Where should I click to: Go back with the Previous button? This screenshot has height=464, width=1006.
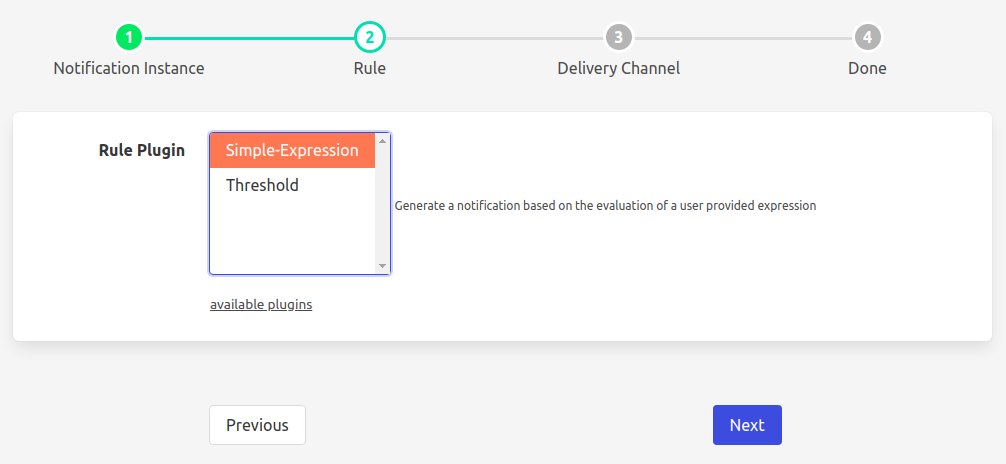coord(257,425)
